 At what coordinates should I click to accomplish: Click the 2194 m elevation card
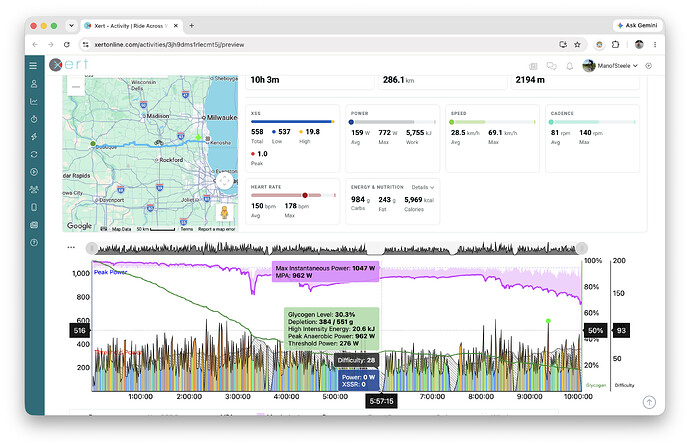[x=575, y=81]
